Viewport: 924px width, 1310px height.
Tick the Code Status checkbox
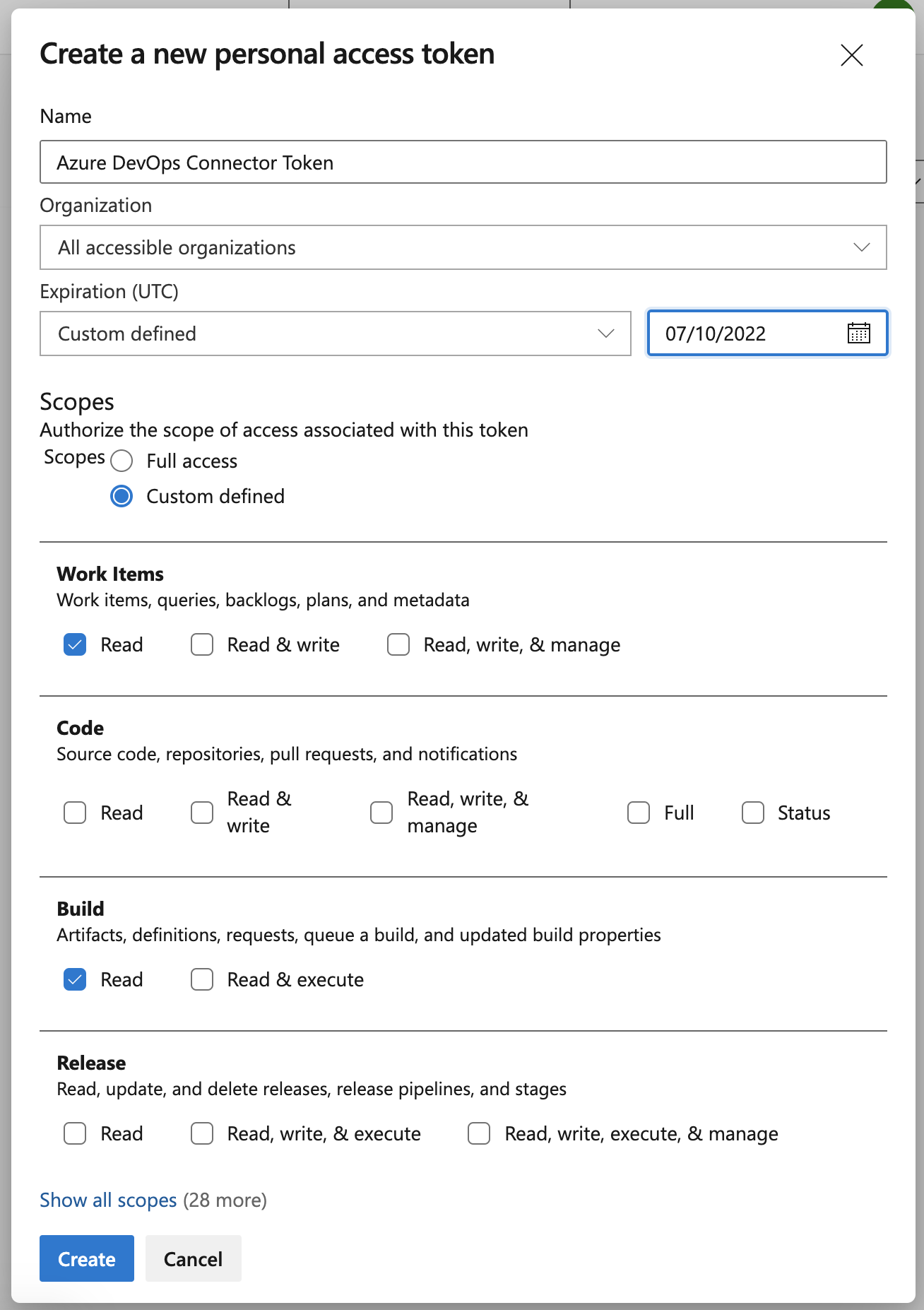click(753, 813)
